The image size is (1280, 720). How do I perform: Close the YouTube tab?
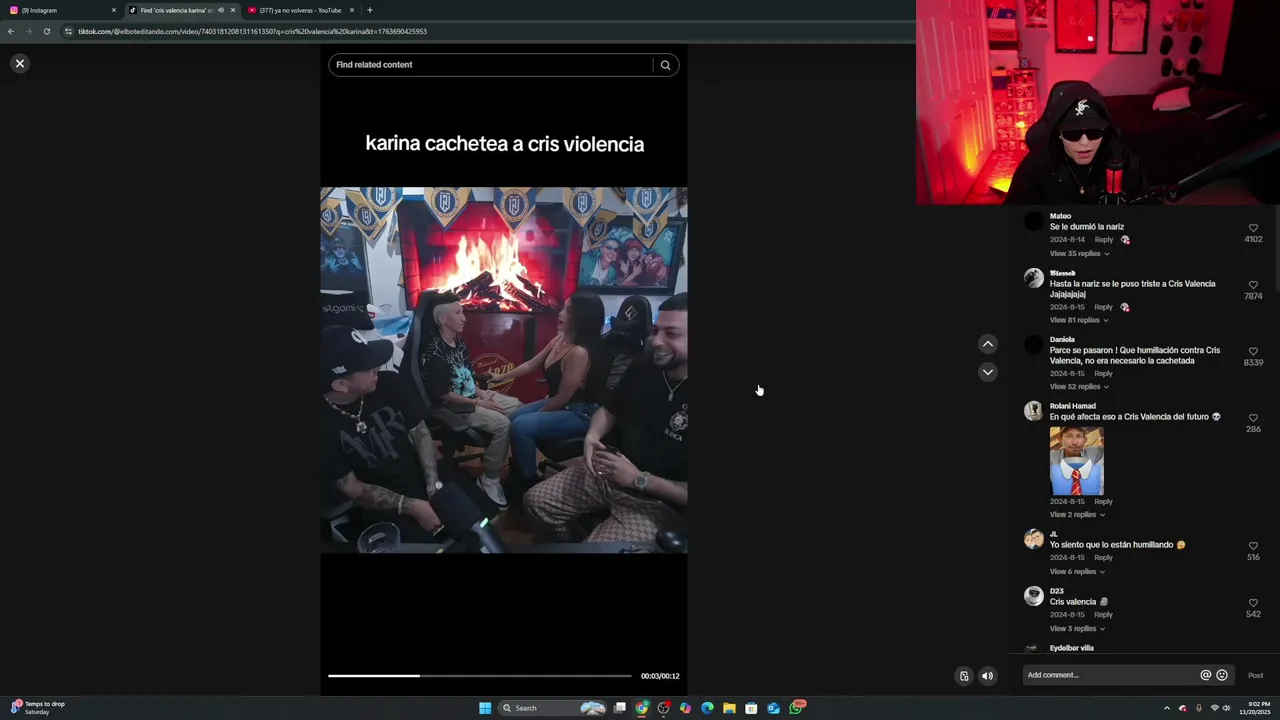pos(352,10)
